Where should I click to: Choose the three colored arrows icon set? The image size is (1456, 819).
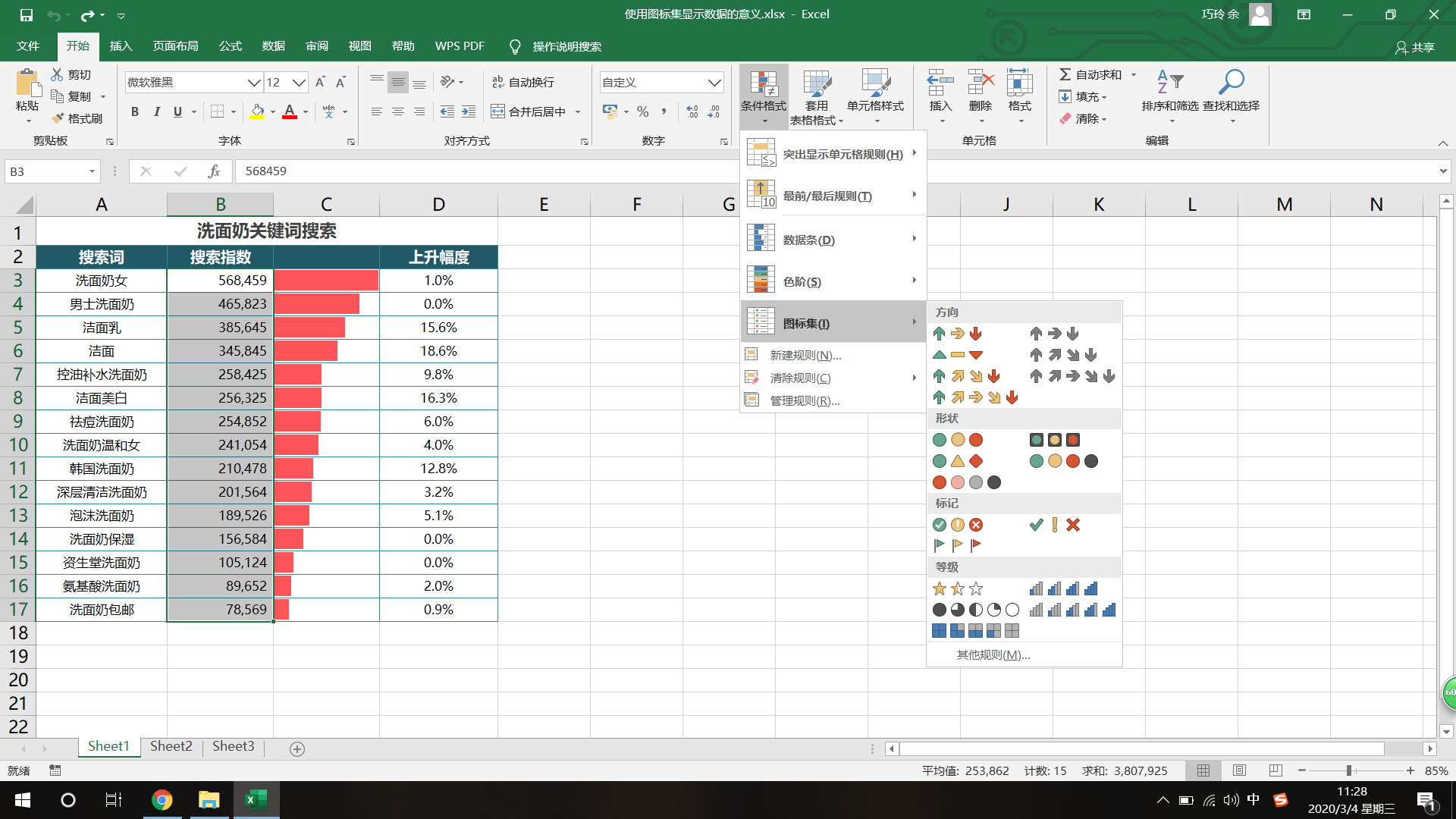pyautogui.click(x=957, y=334)
